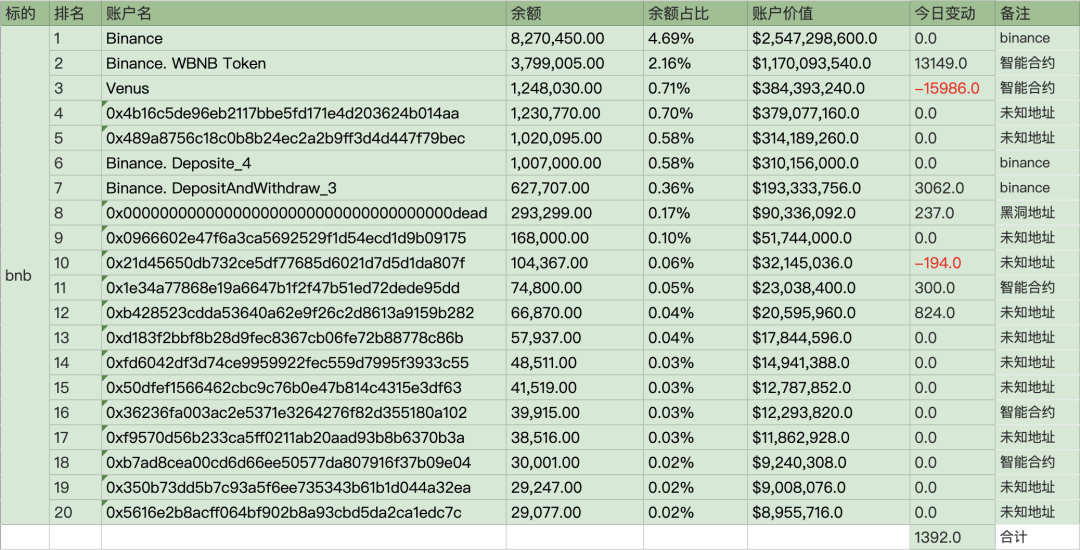Select the binance remark in rank 6
This screenshot has width=1080, height=550.
point(1037,163)
